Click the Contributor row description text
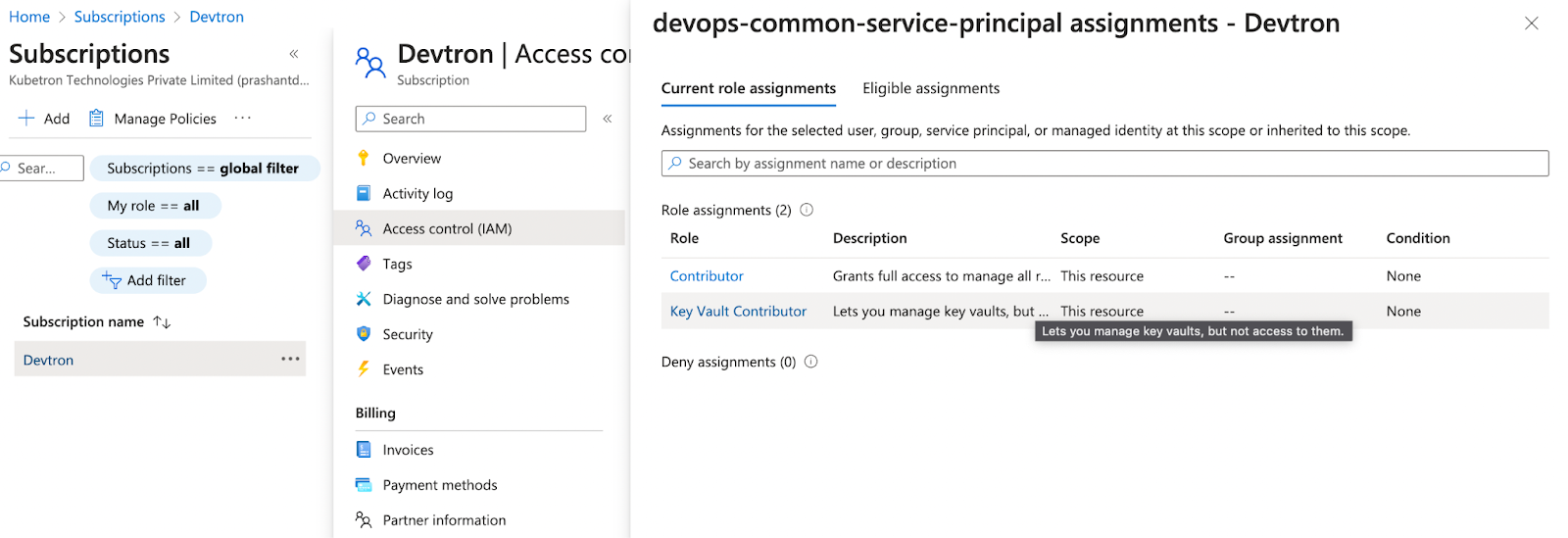This screenshot has width=1568, height=538. tap(942, 276)
